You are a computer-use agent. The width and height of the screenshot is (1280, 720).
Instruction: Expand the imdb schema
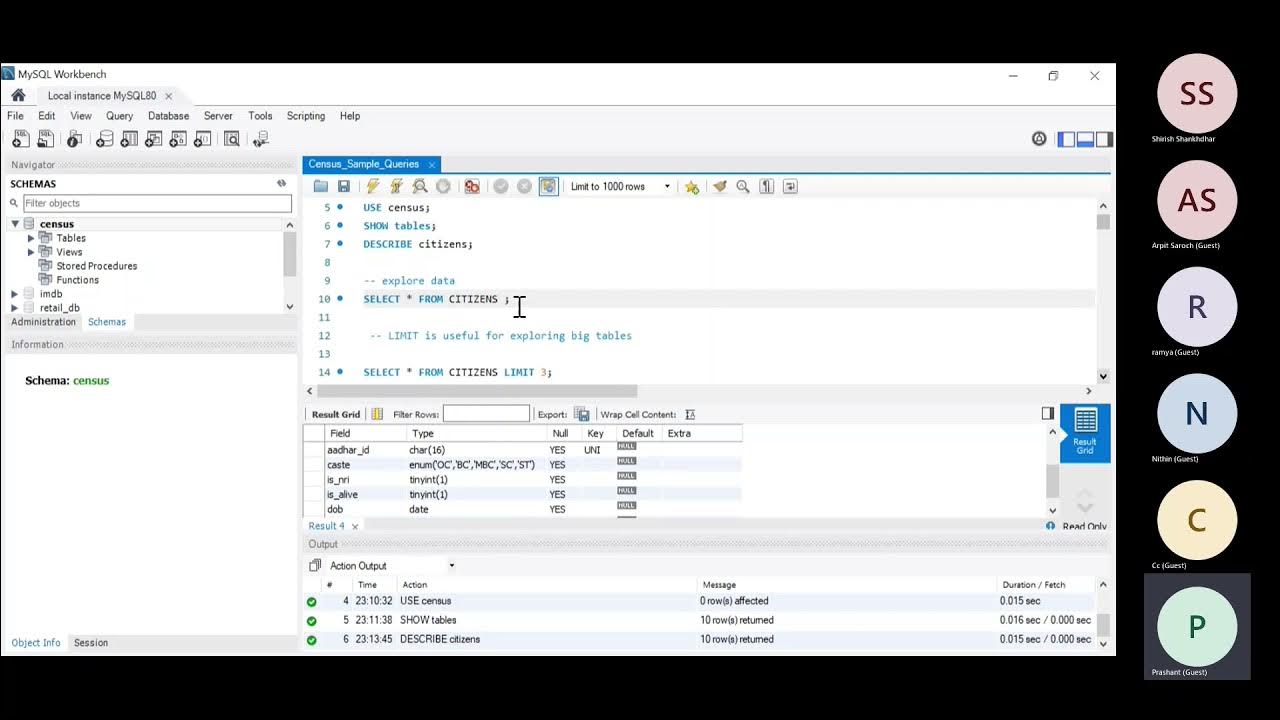coord(15,294)
